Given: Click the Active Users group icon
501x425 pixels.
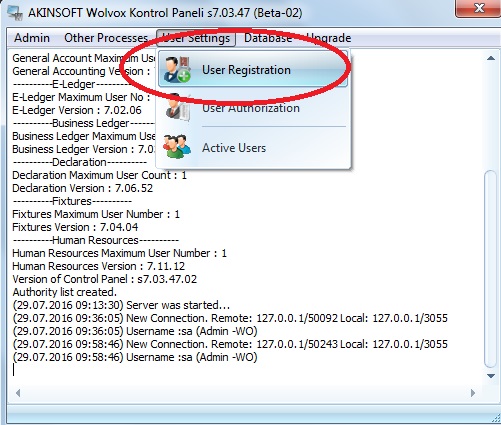Looking at the screenshot, I should (x=177, y=147).
